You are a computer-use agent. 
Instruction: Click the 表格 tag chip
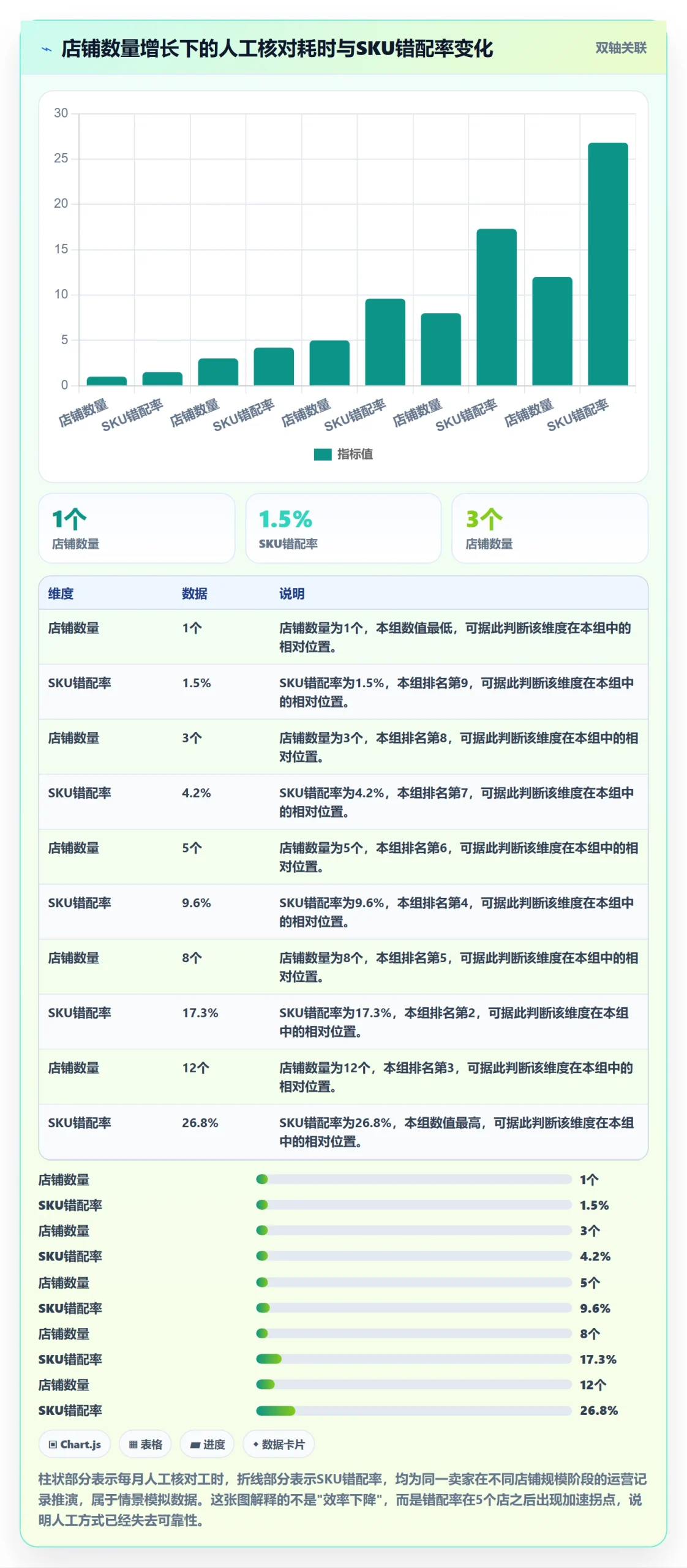[145, 1444]
